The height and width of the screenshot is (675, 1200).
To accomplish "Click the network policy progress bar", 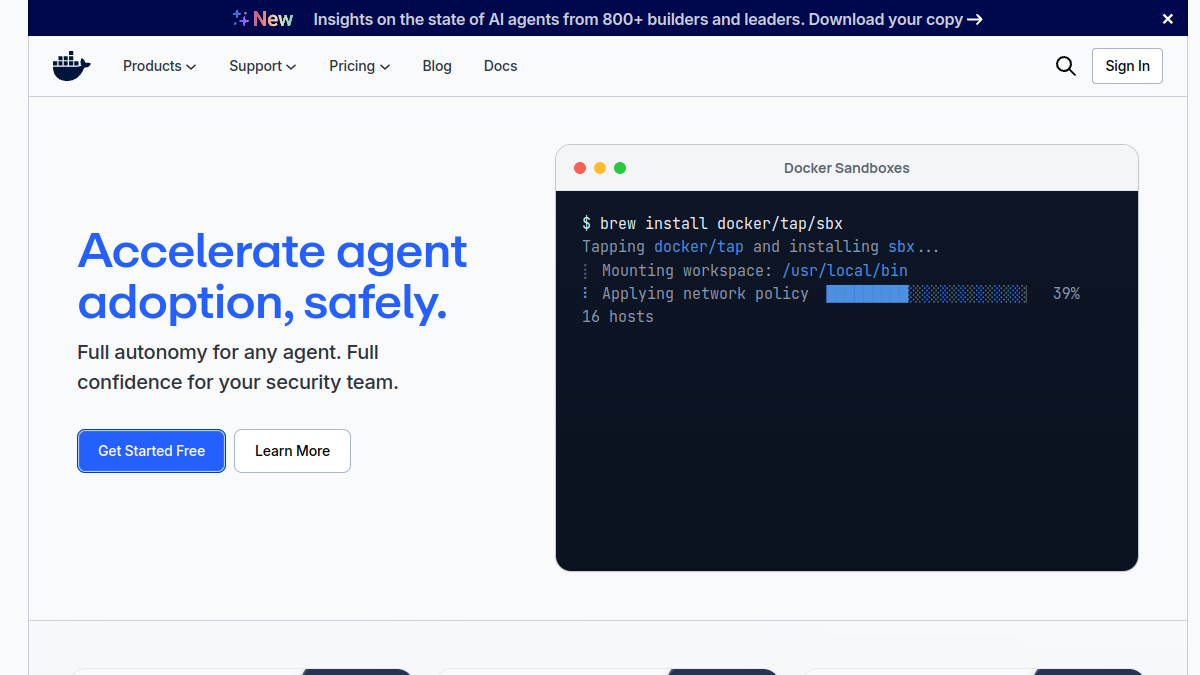I will (x=926, y=294).
